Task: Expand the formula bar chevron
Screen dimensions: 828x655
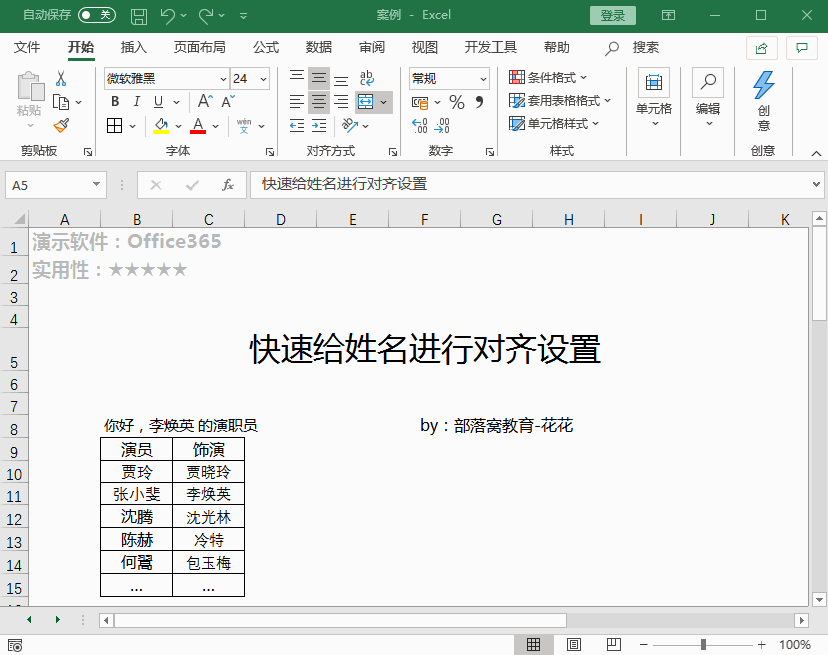Action: tap(816, 184)
